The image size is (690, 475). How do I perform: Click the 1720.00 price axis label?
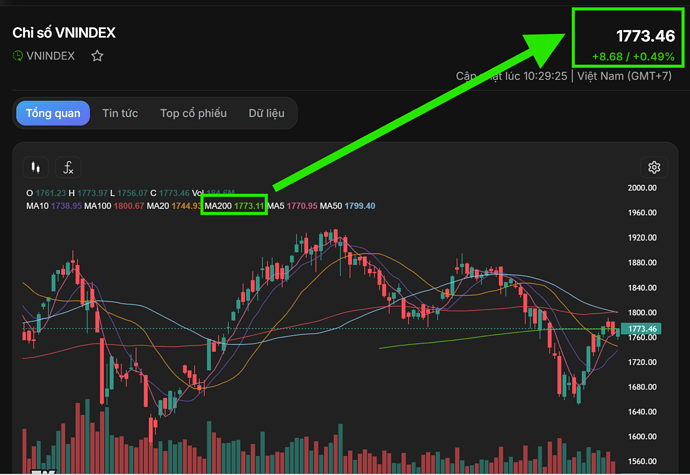[642, 362]
